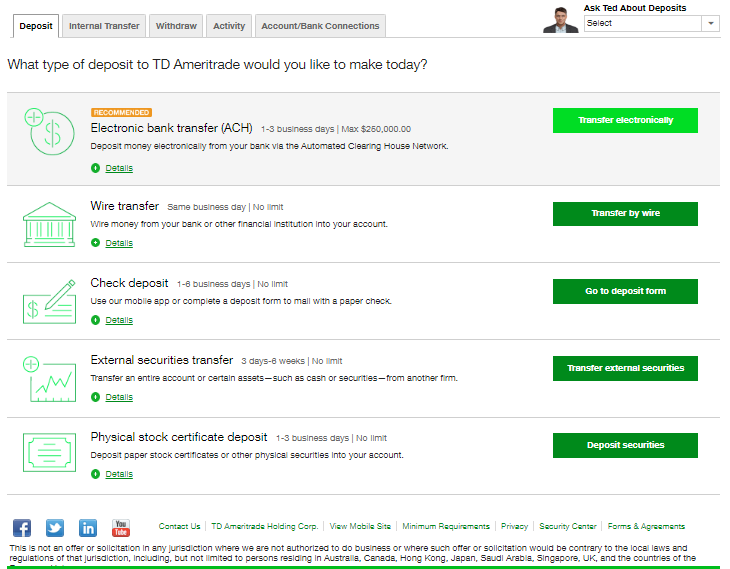Expand Details under Check deposit
The image size is (730, 569).
(x=118, y=320)
